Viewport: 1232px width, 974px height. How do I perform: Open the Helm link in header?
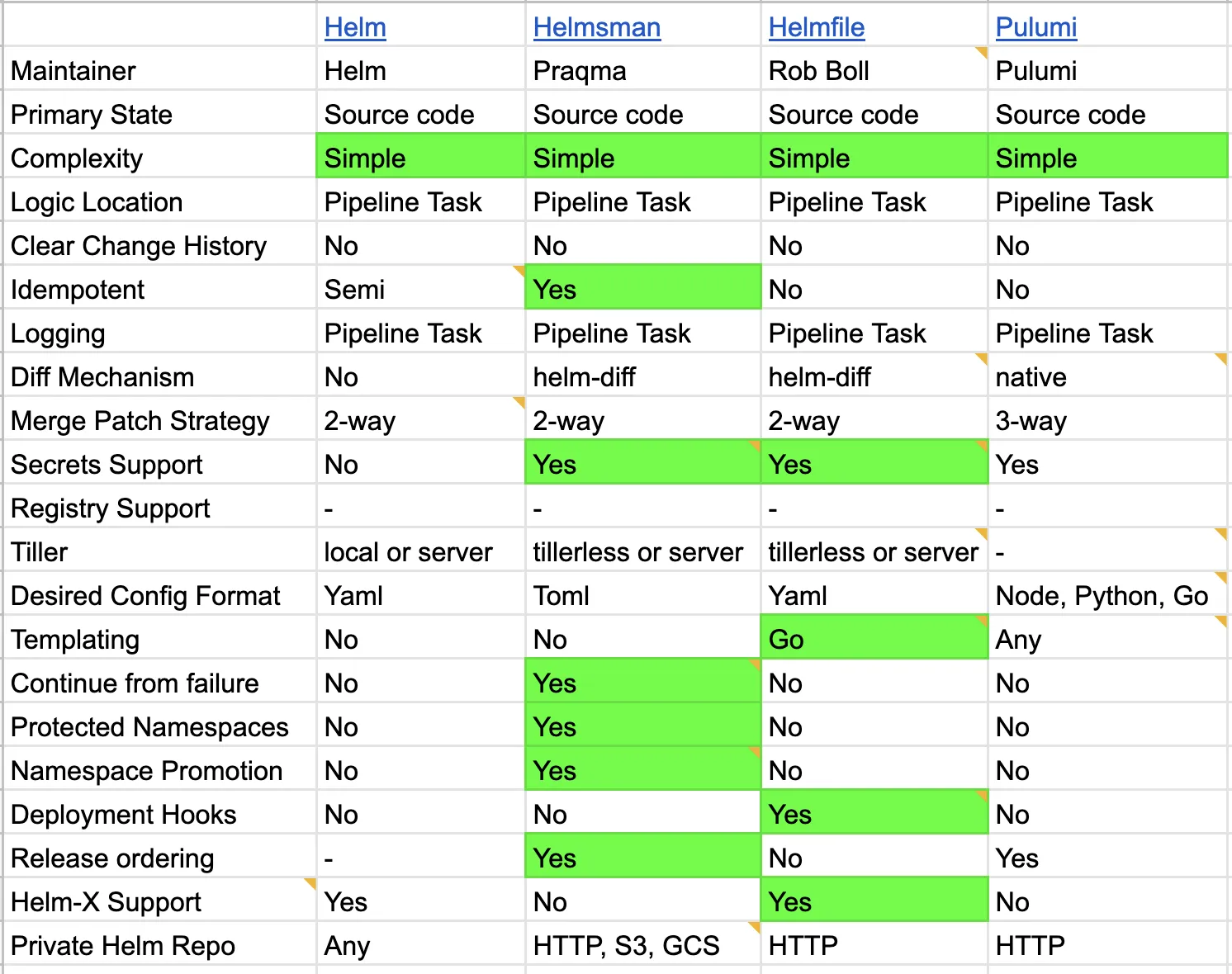[x=355, y=27]
